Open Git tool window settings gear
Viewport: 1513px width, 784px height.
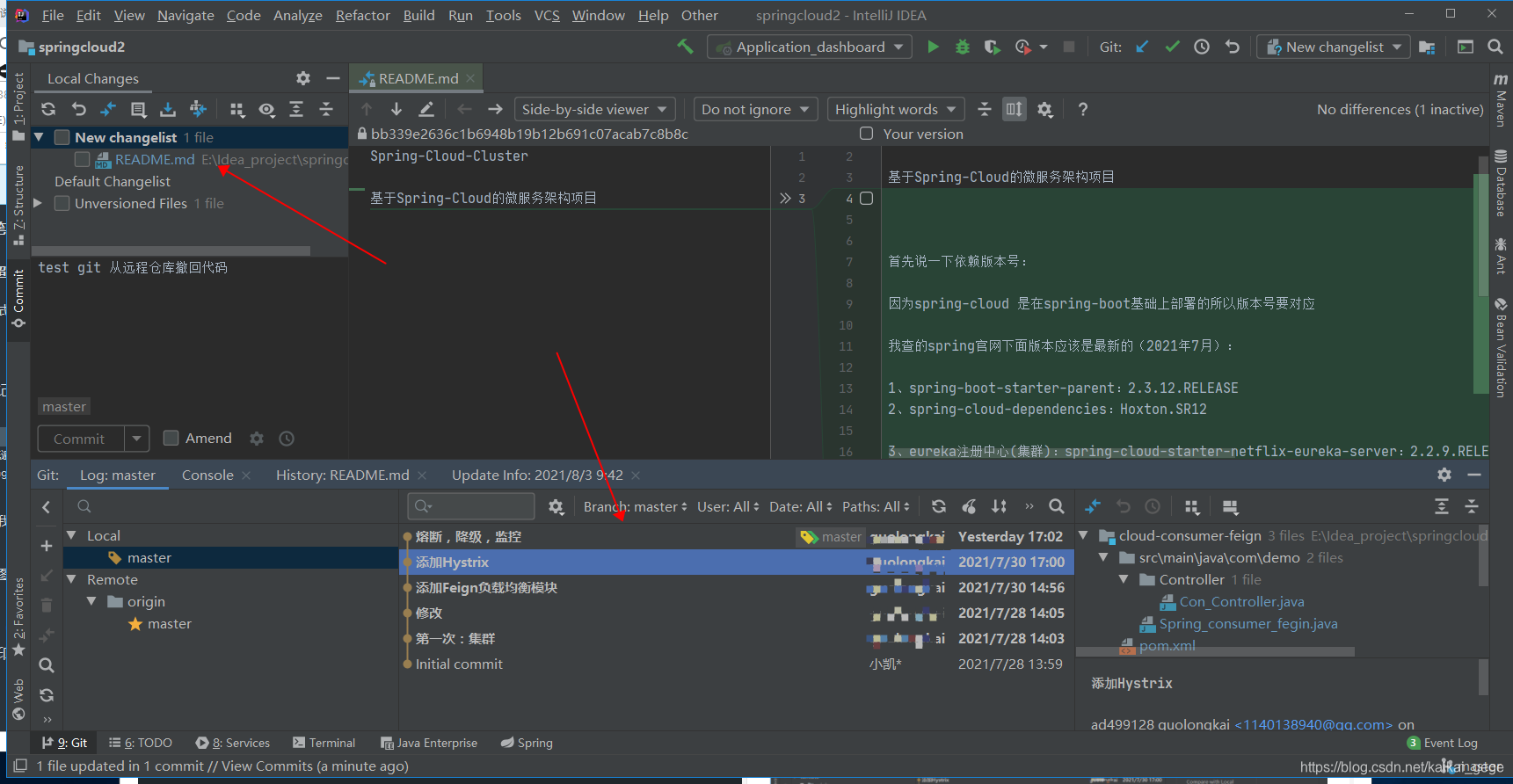(x=1444, y=475)
